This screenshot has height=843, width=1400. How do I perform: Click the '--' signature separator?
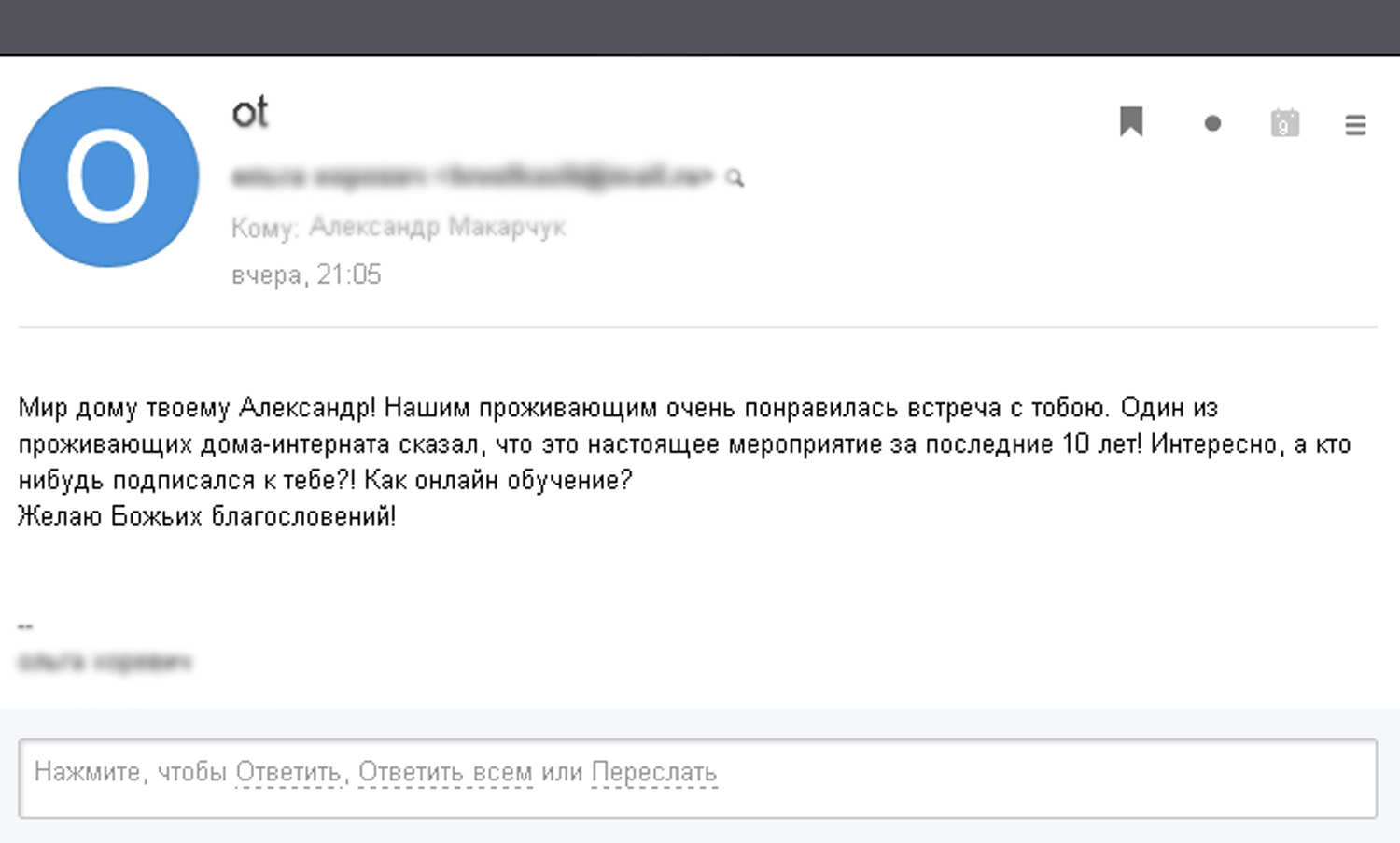pyautogui.click(x=25, y=626)
